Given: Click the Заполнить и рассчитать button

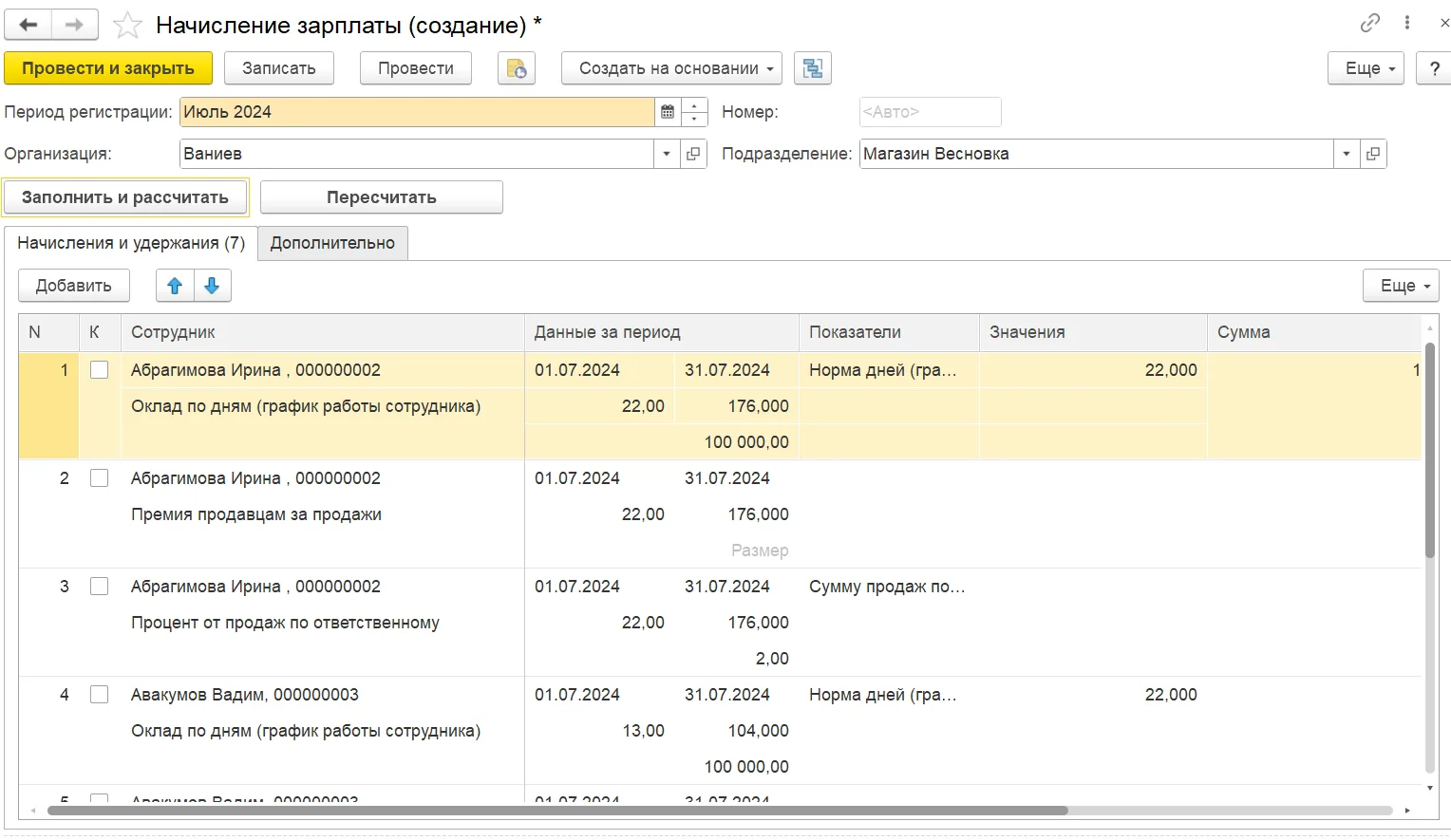Looking at the screenshot, I should click(x=125, y=197).
